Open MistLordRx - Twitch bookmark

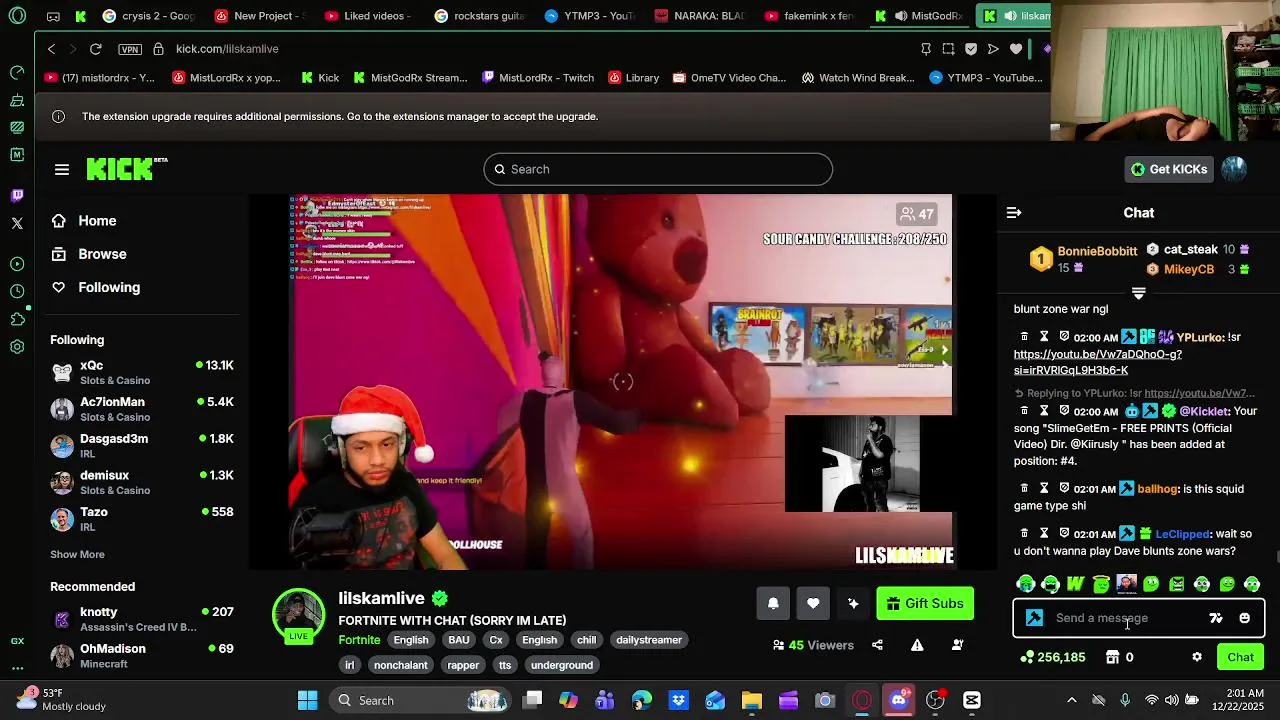pos(537,78)
